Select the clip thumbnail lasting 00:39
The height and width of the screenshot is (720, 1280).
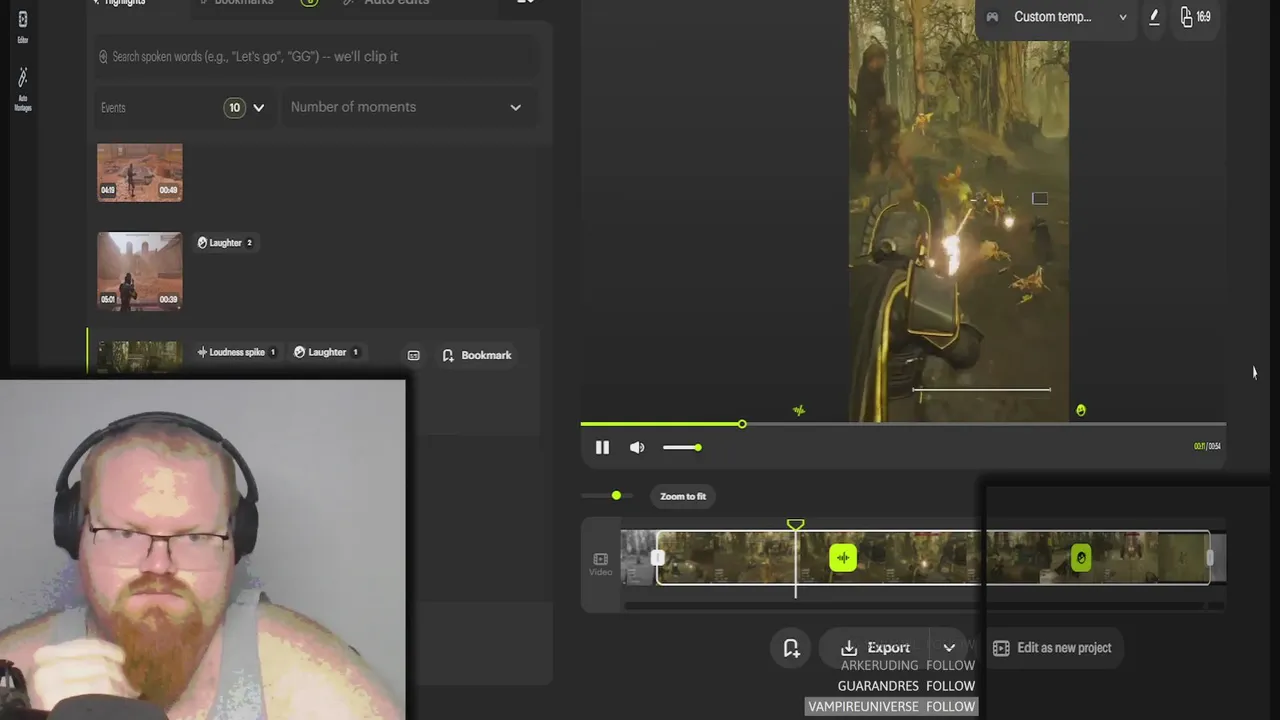pyautogui.click(x=140, y=271)
